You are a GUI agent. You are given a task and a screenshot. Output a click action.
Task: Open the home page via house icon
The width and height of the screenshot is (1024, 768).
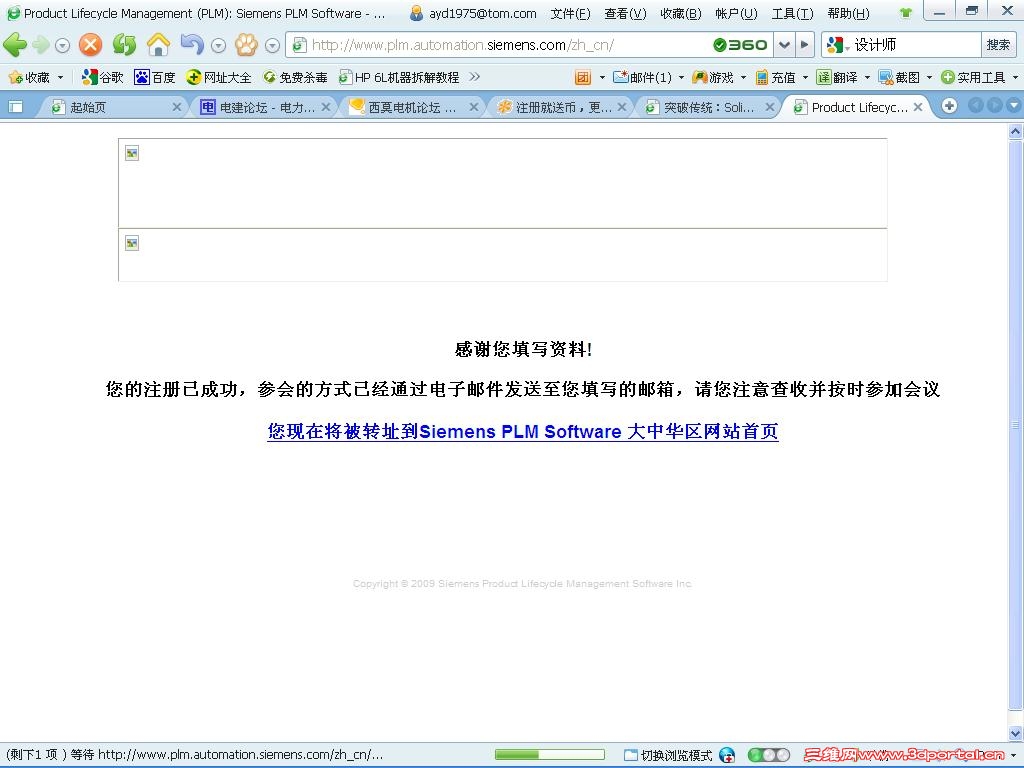point(158,45)
